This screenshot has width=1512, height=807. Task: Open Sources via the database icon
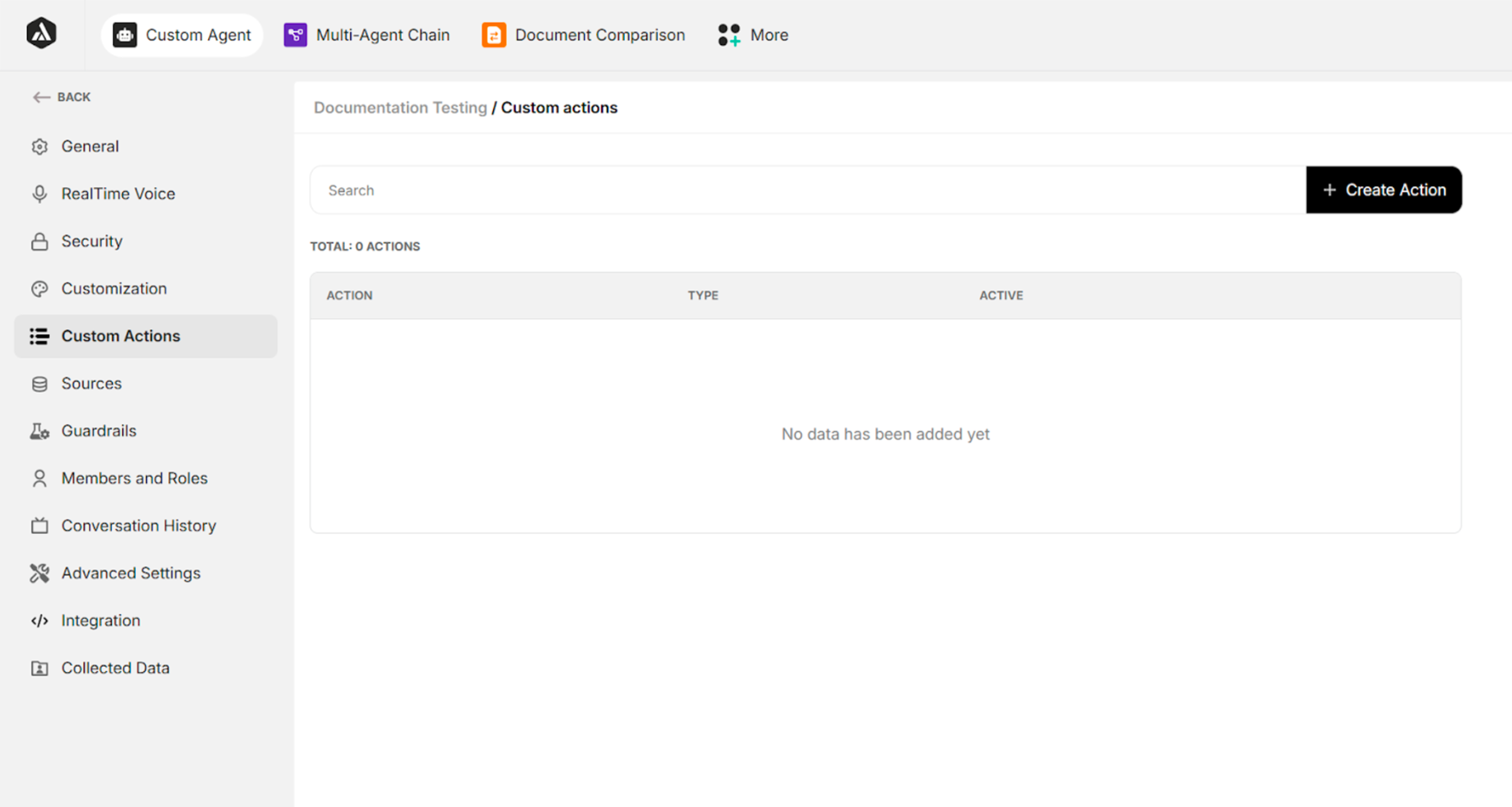39,383
